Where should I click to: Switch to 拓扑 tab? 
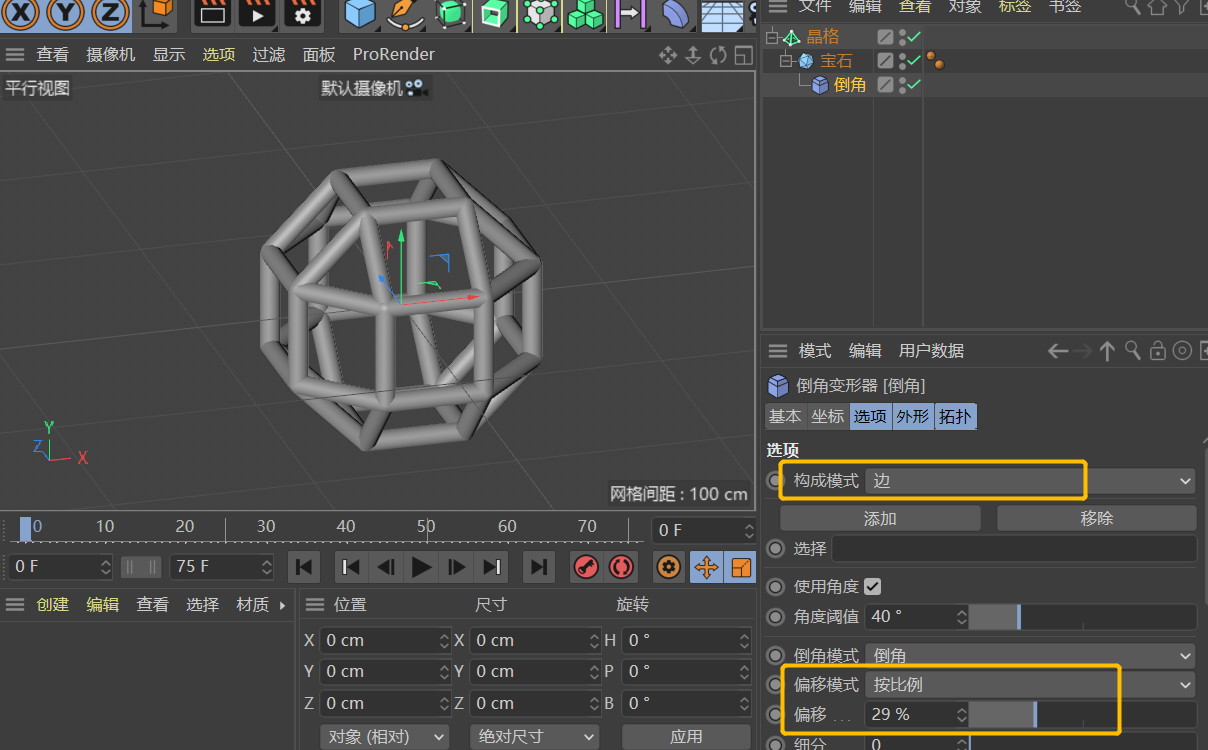pos(955,417)
